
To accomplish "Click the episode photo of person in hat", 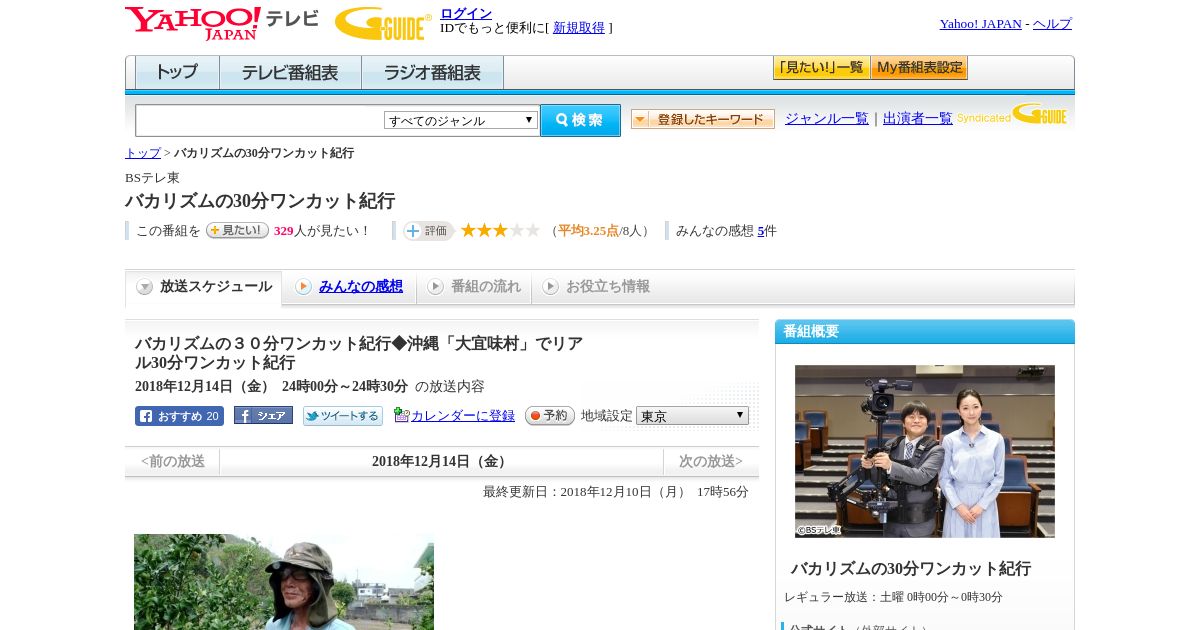I will (x=284, y=582).
